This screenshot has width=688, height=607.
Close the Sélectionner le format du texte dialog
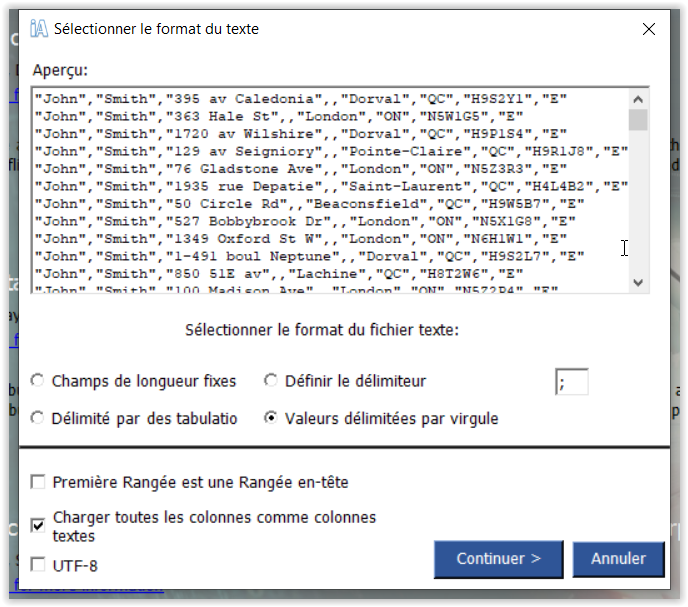[x=649, y=29]
